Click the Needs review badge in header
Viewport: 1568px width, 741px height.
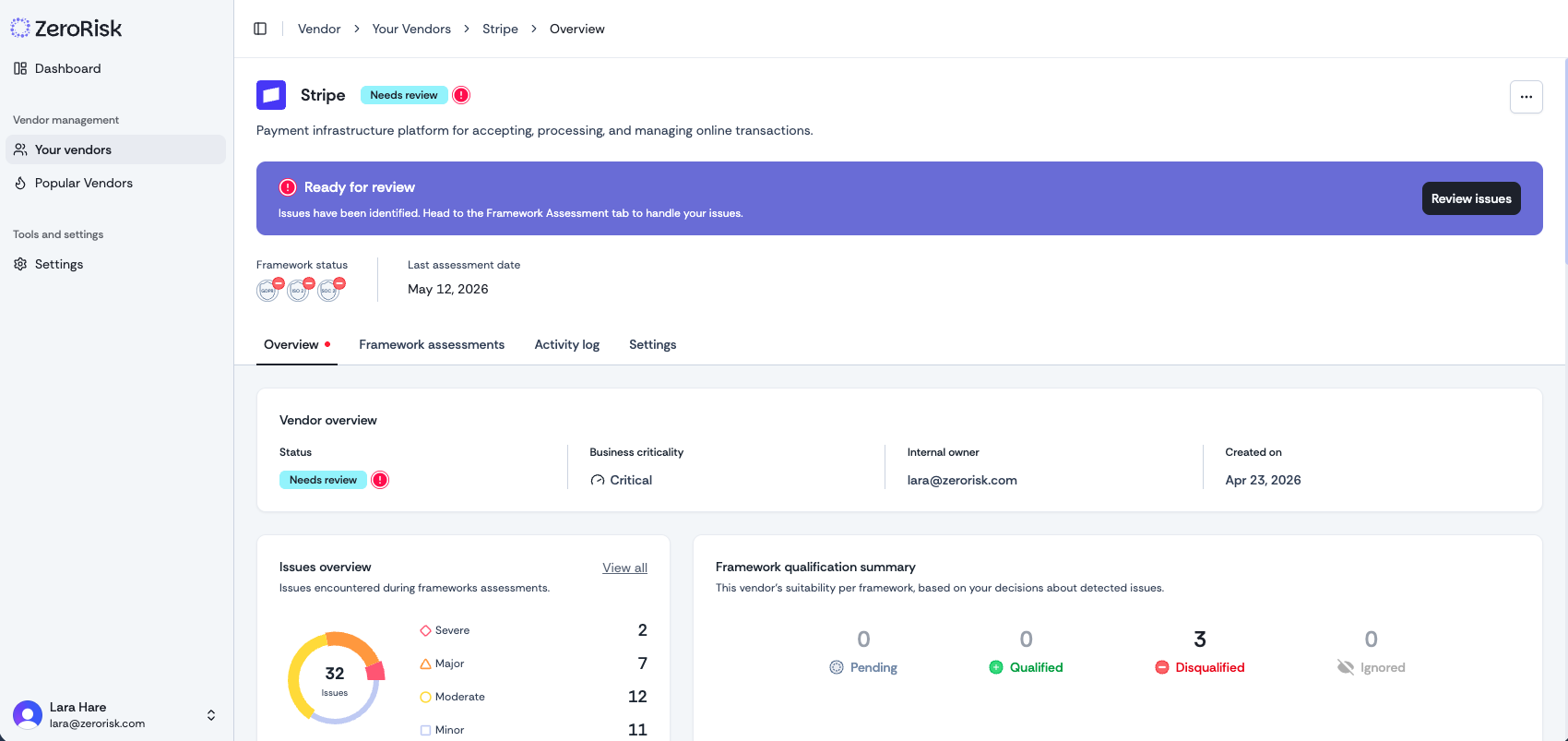pos(404,95)
